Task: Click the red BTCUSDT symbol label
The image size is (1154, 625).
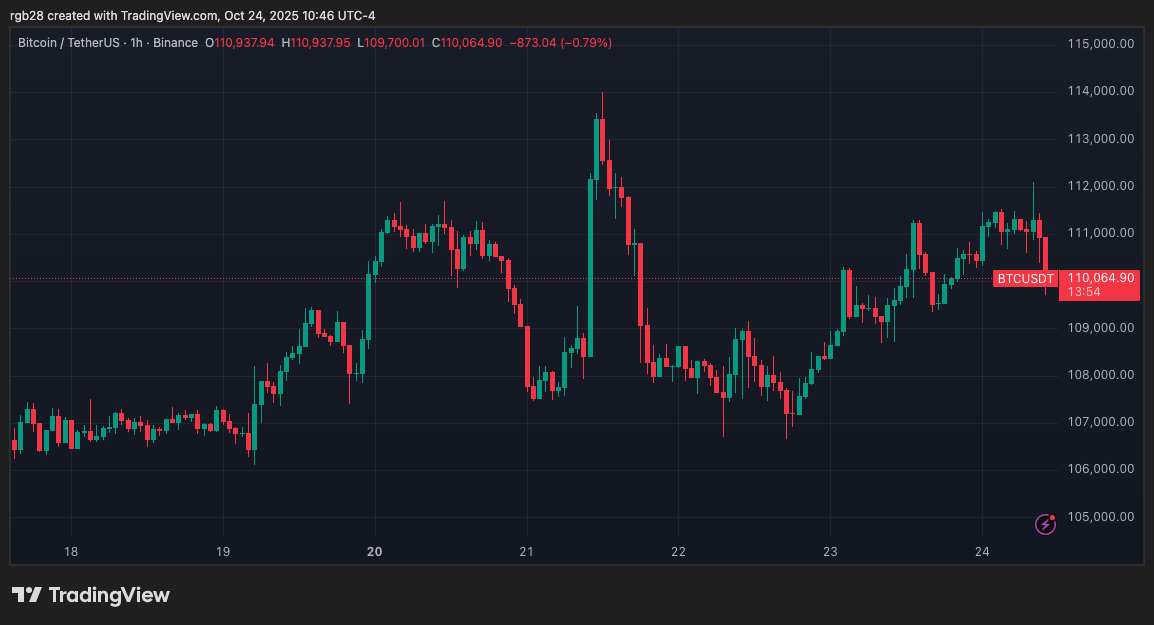Action: coord(1025,278)
